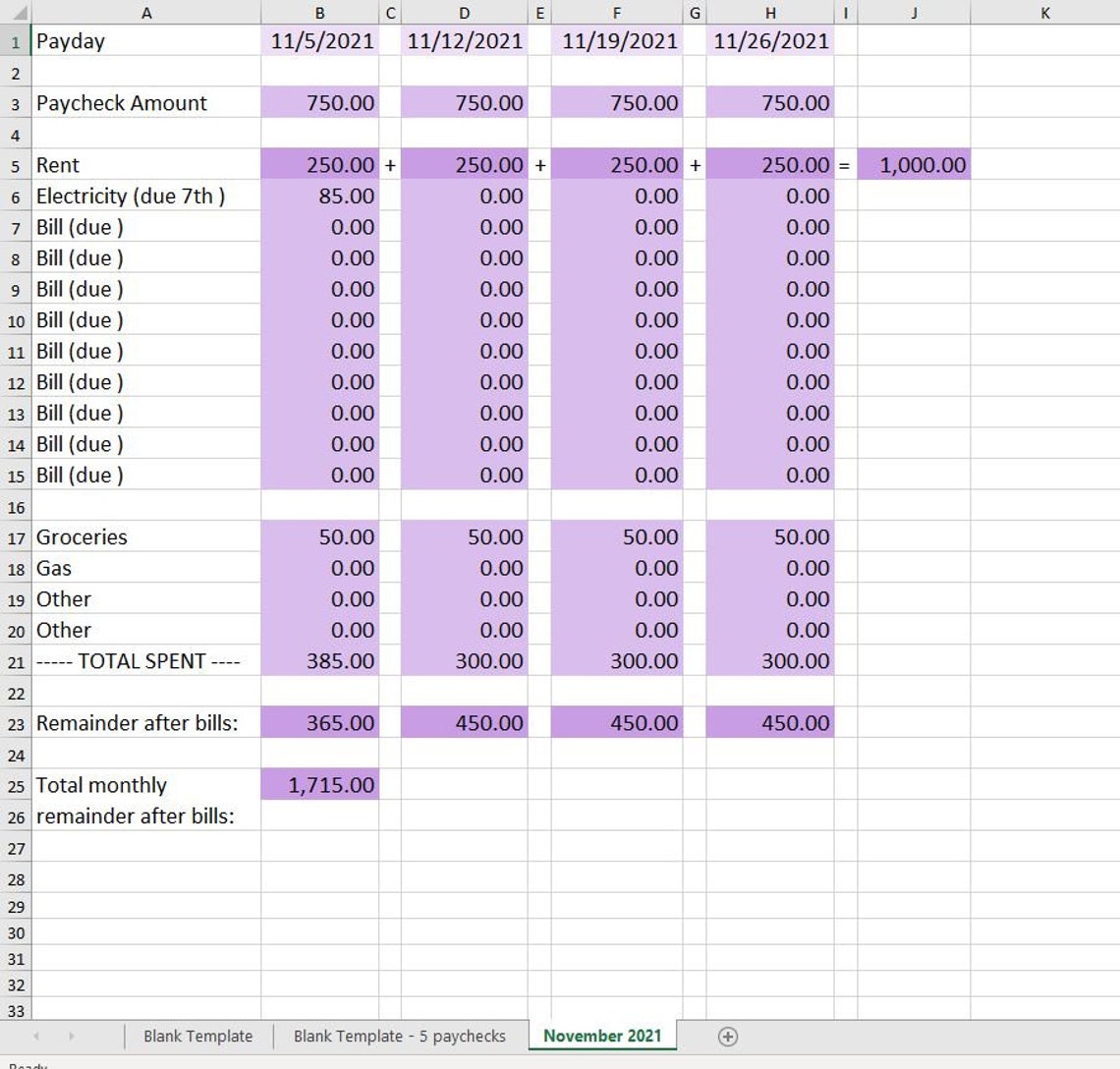Select the Payday label cell
Viewport: 1120px width, 1069px height.
(69, 41)
